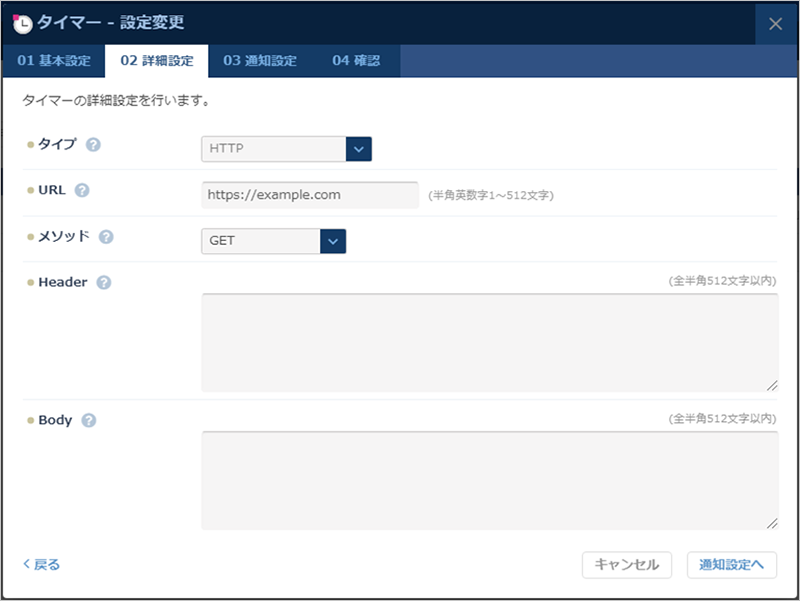Switch to the 04 確認 tab
The width and height of the screenshot is (800, 601).
point(355,60)
